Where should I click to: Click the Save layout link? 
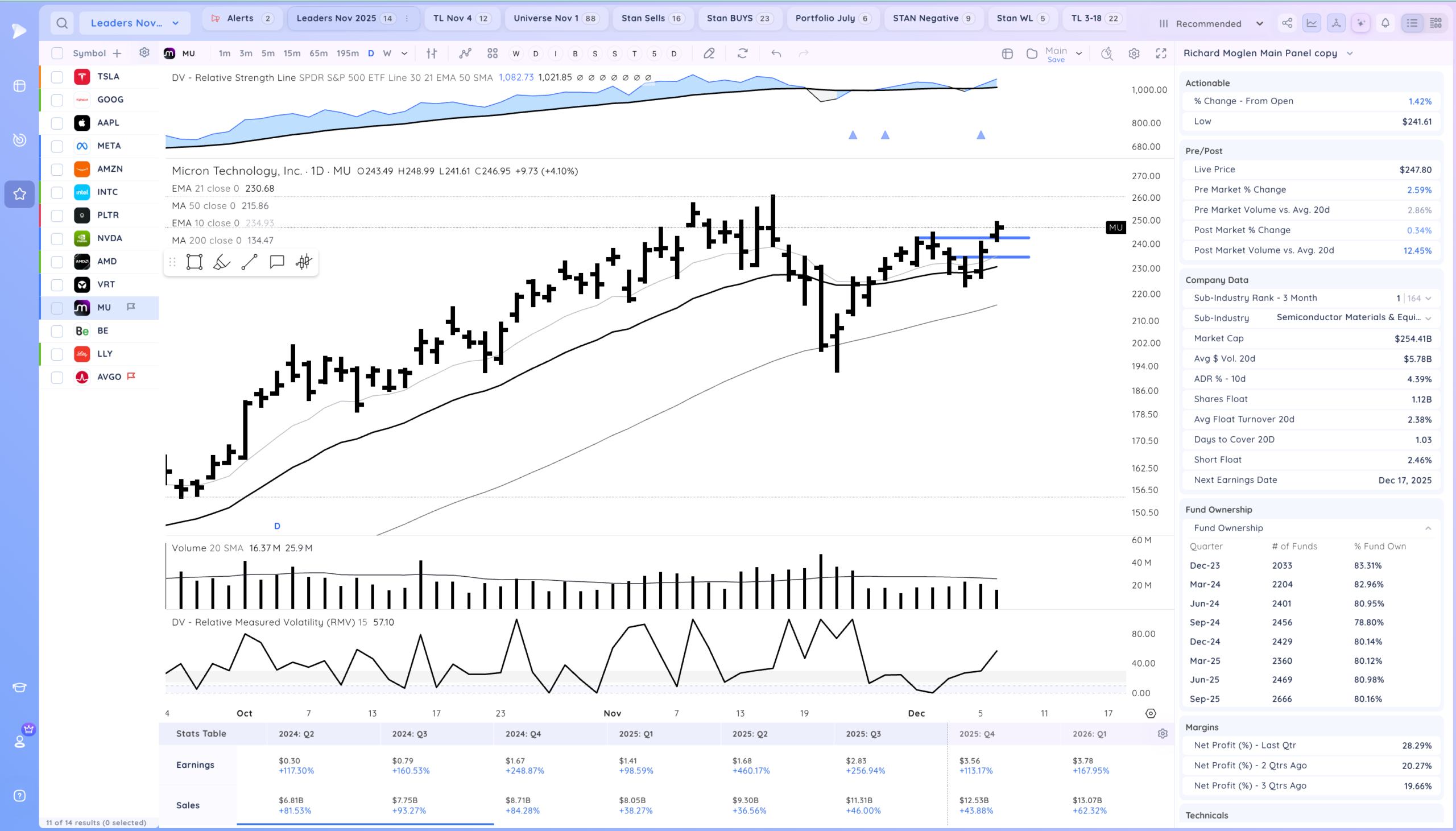[x=1056, y=60]
